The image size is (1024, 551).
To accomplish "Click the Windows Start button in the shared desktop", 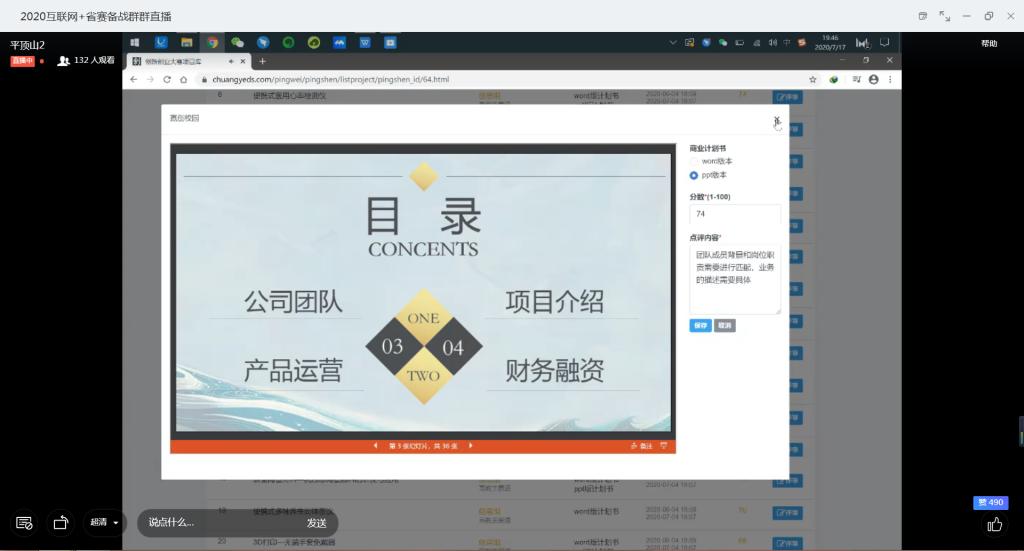I will 135,42.
